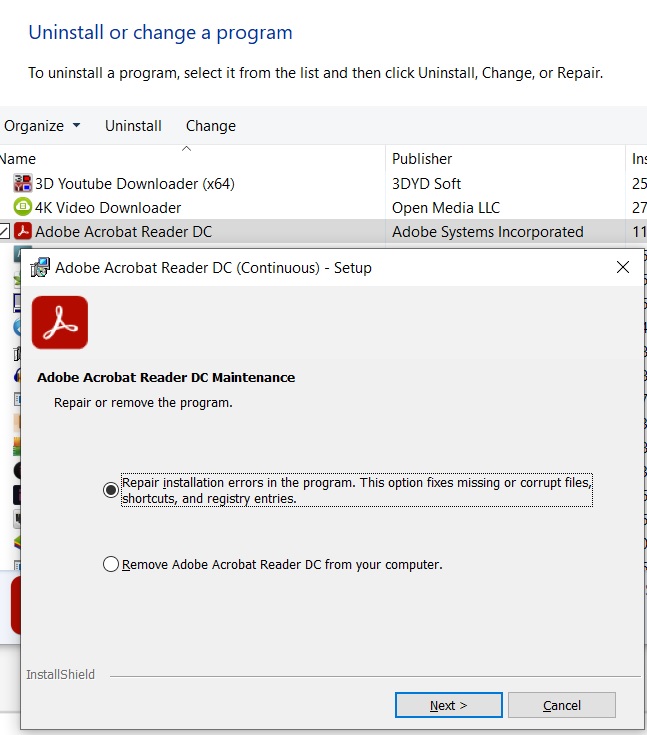Screen dimensions: 647x735
Task: Click the sort arrow above the Name column
Action: tap(186, 149)
